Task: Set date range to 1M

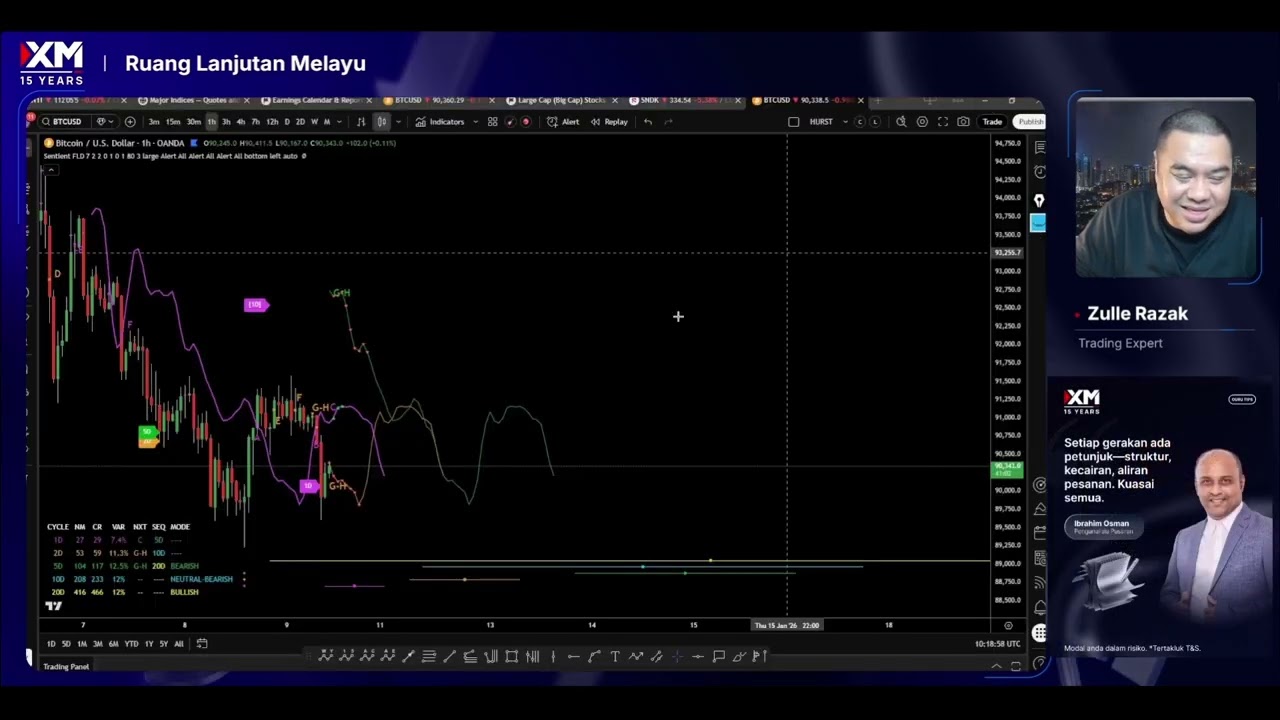Action: [82, 644]
